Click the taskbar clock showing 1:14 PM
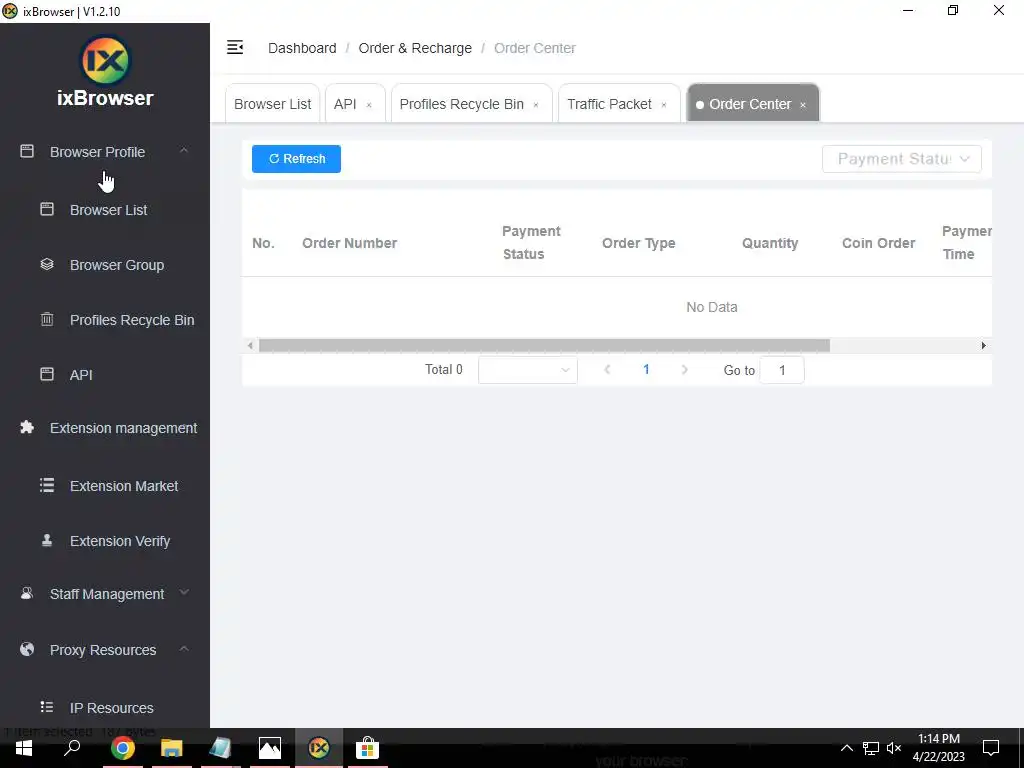 pos(938,748)
